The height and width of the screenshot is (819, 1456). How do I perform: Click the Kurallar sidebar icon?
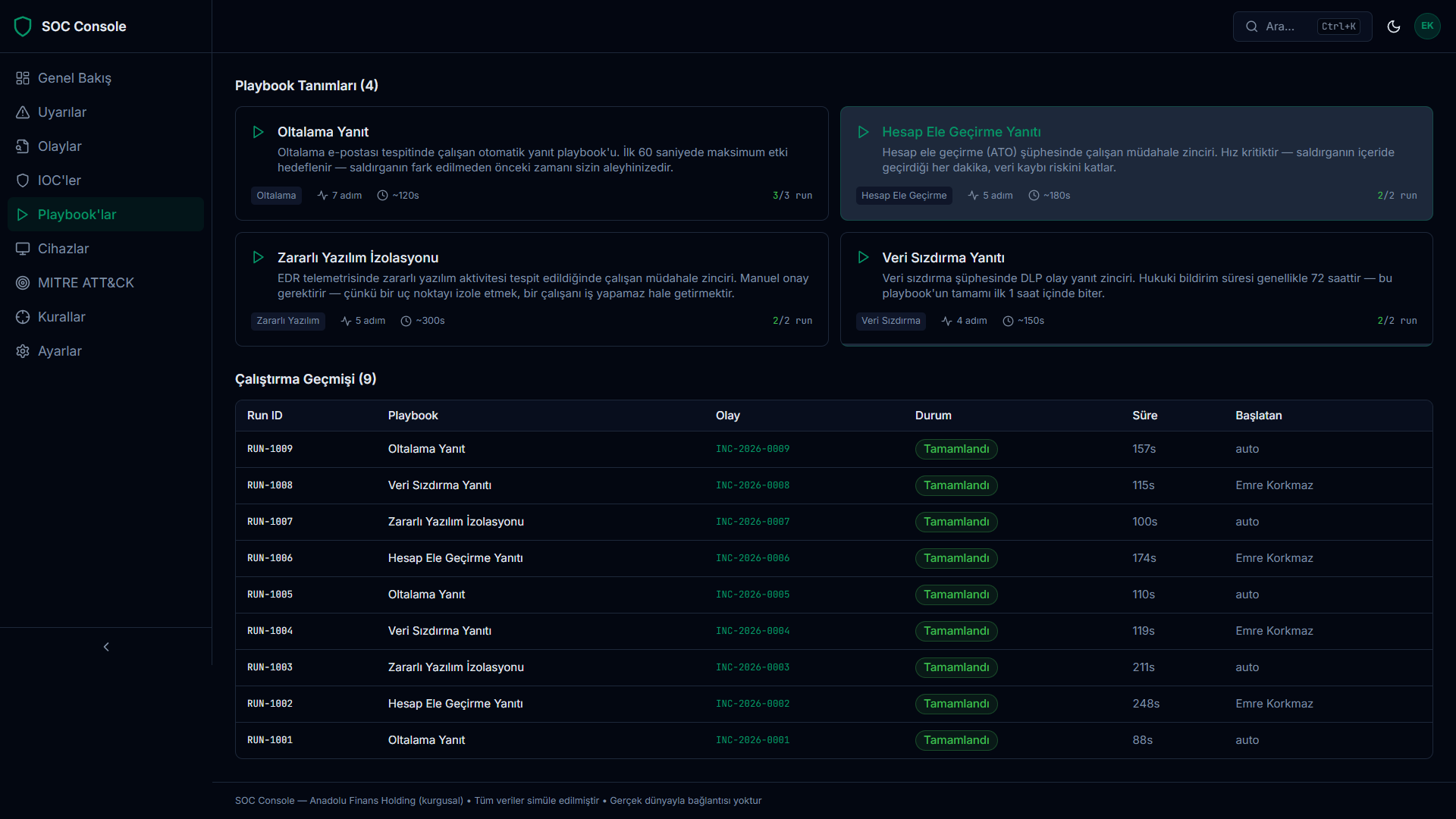(x=23, y=317)
